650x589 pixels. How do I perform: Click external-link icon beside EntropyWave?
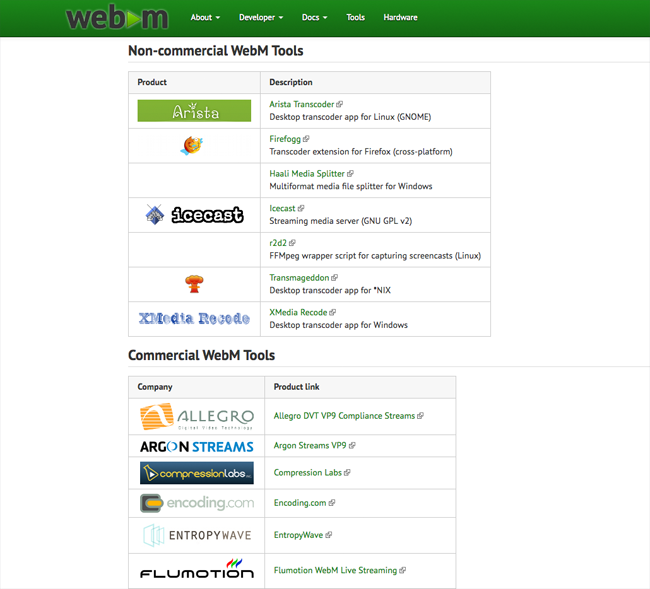328,535
